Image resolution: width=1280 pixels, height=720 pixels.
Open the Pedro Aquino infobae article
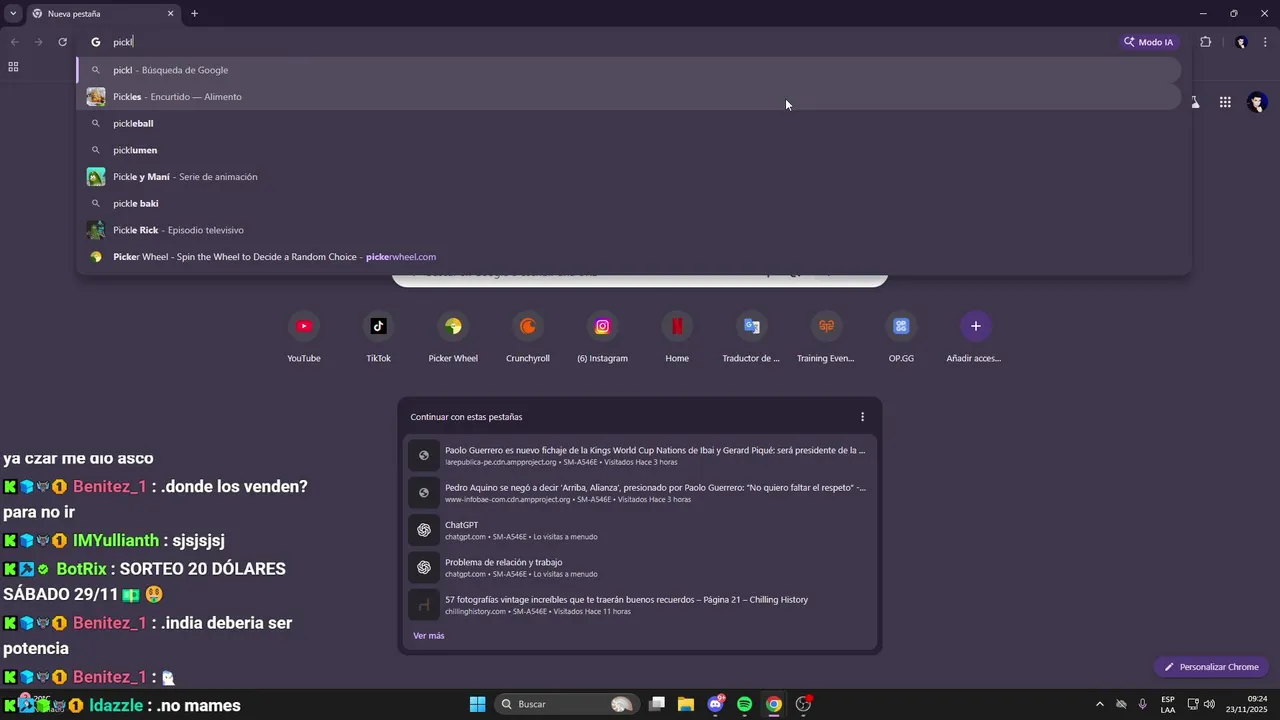pos(639,492)
